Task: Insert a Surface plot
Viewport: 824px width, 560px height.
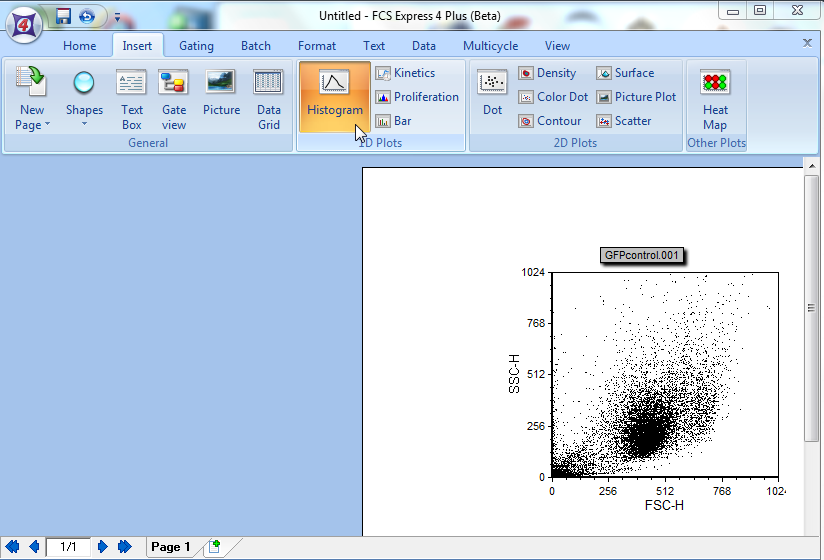Action: click(625, 73)
